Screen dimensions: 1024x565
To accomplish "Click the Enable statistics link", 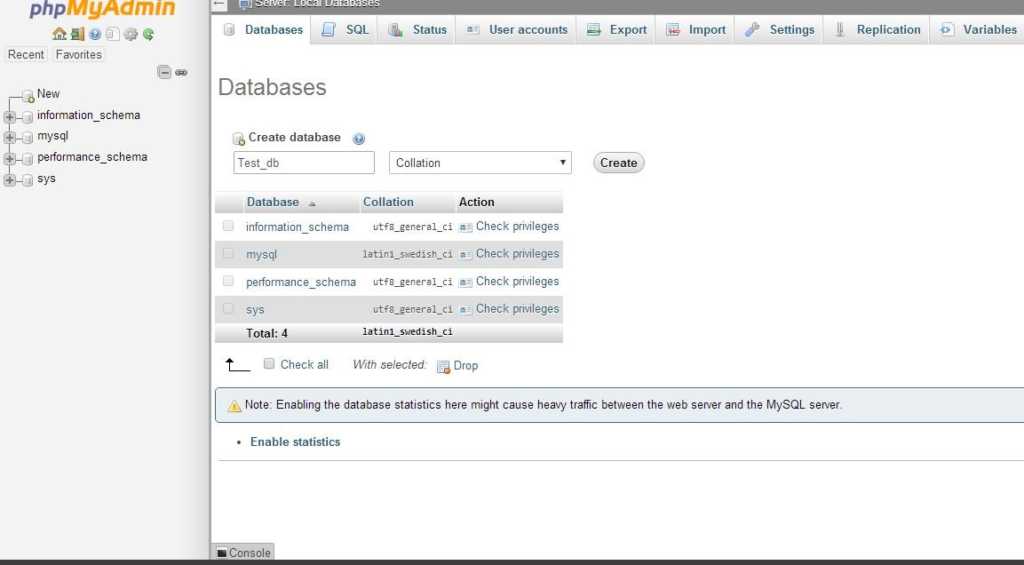I will click(295, 442).
